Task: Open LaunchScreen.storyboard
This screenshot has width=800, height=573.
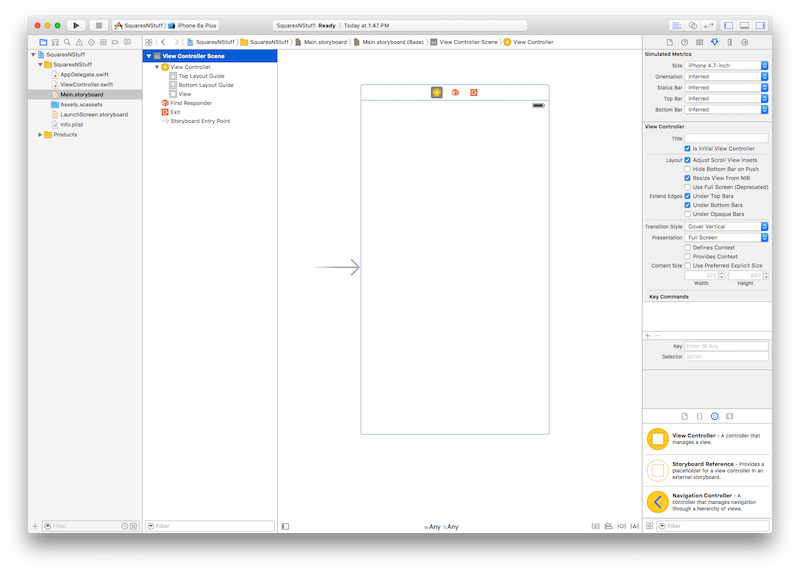Action: 94,115
